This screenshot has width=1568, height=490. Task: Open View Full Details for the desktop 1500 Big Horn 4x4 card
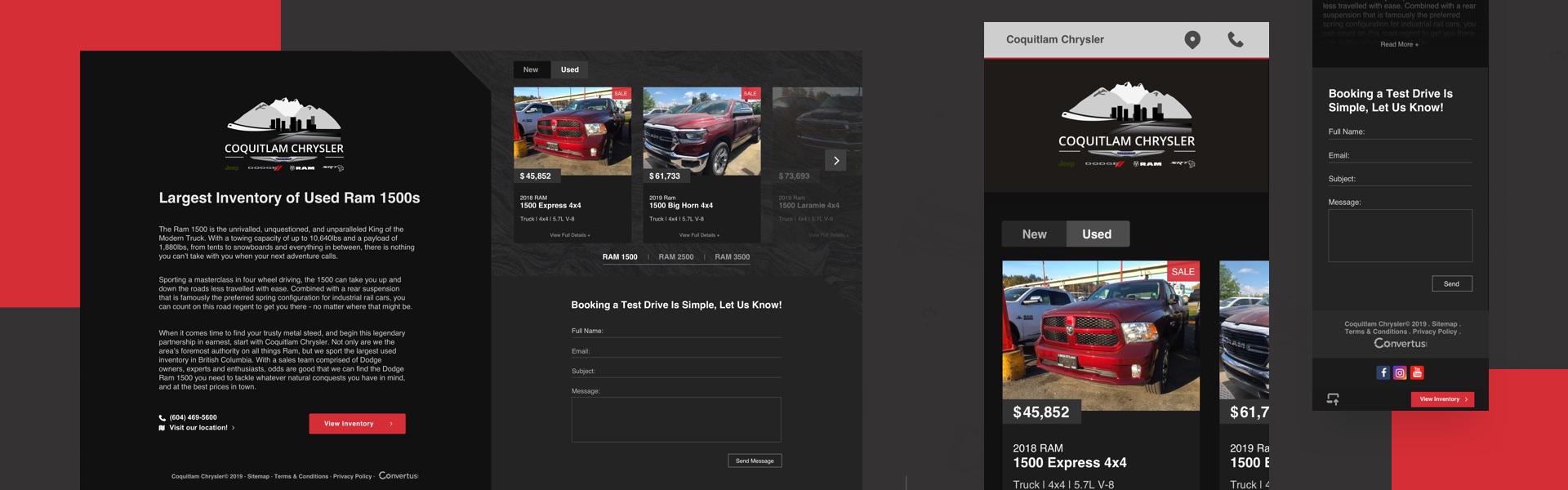699,235
